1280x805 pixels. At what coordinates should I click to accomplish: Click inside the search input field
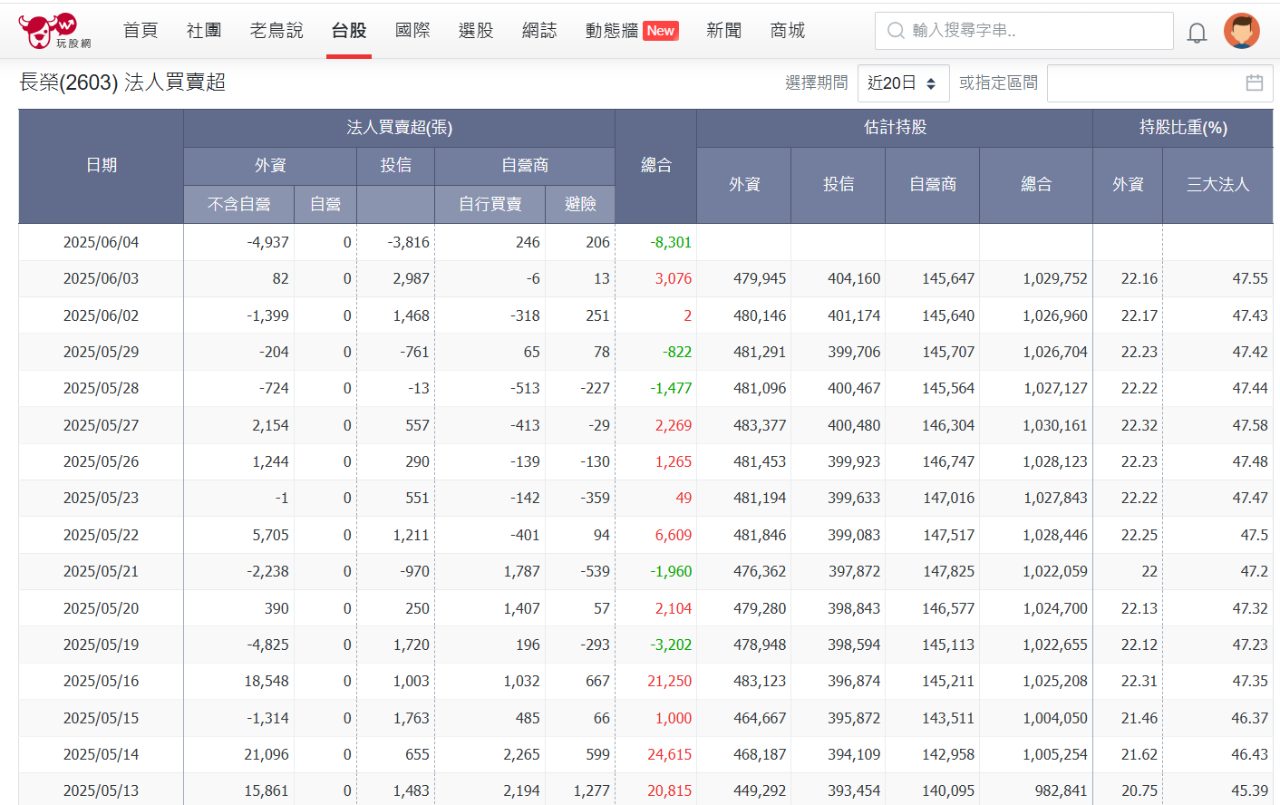point(1030,30)
